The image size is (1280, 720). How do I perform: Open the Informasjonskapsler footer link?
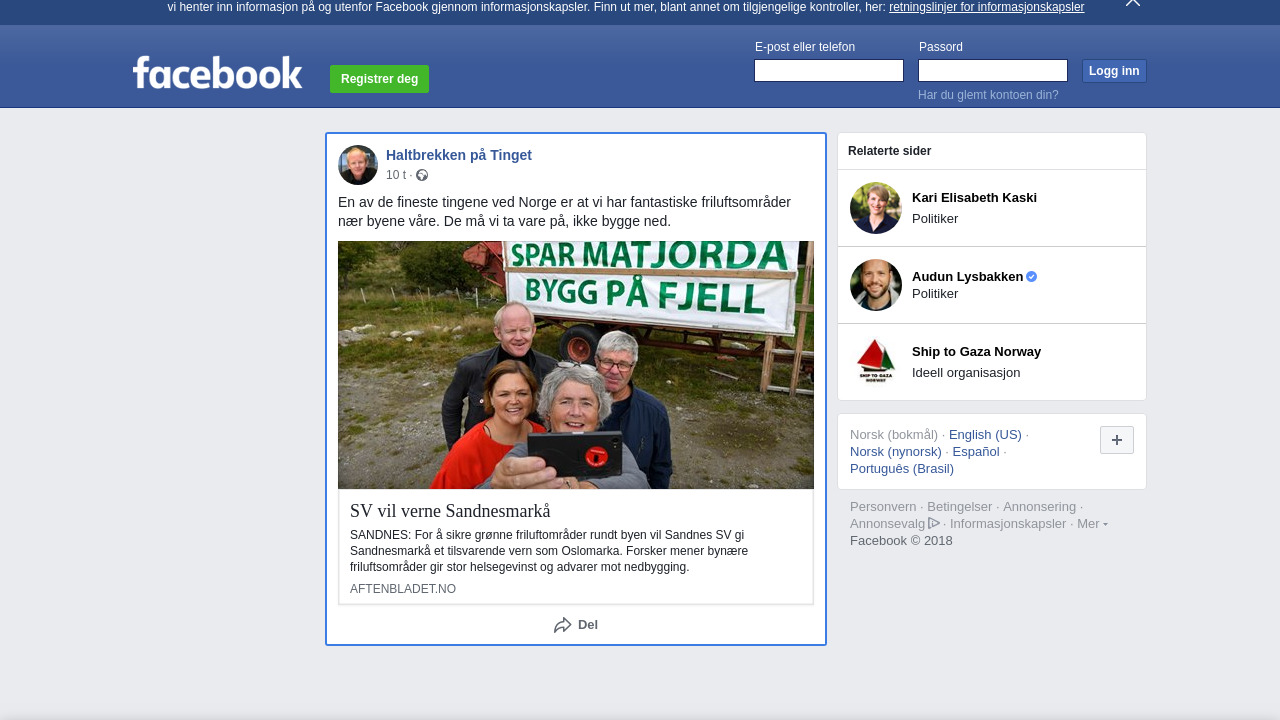click(1008, 524)
